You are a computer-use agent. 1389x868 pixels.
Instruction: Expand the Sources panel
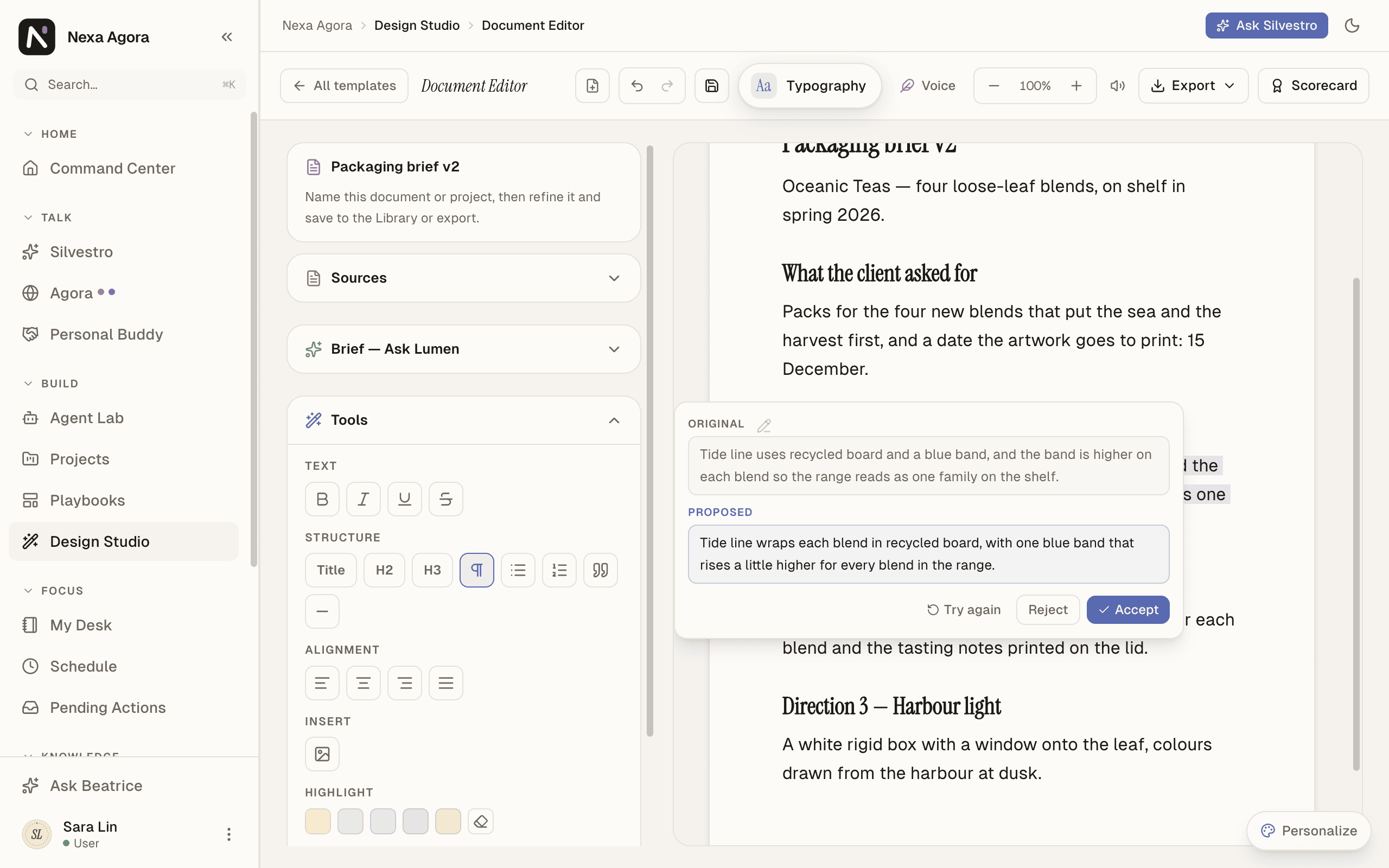pos(464,278)
